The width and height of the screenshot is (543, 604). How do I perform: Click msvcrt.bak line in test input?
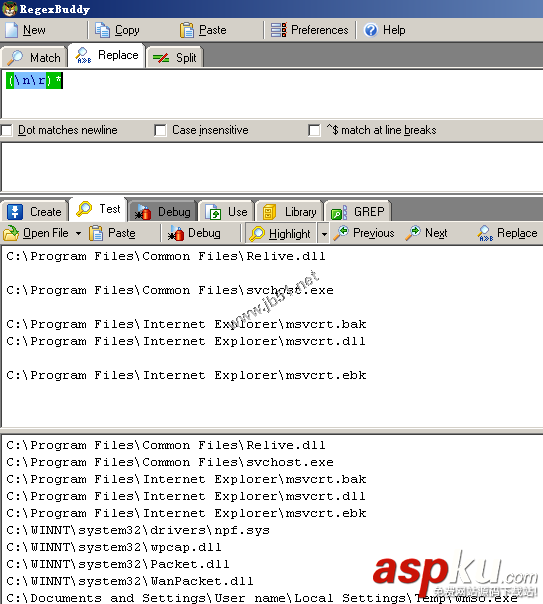186,324
